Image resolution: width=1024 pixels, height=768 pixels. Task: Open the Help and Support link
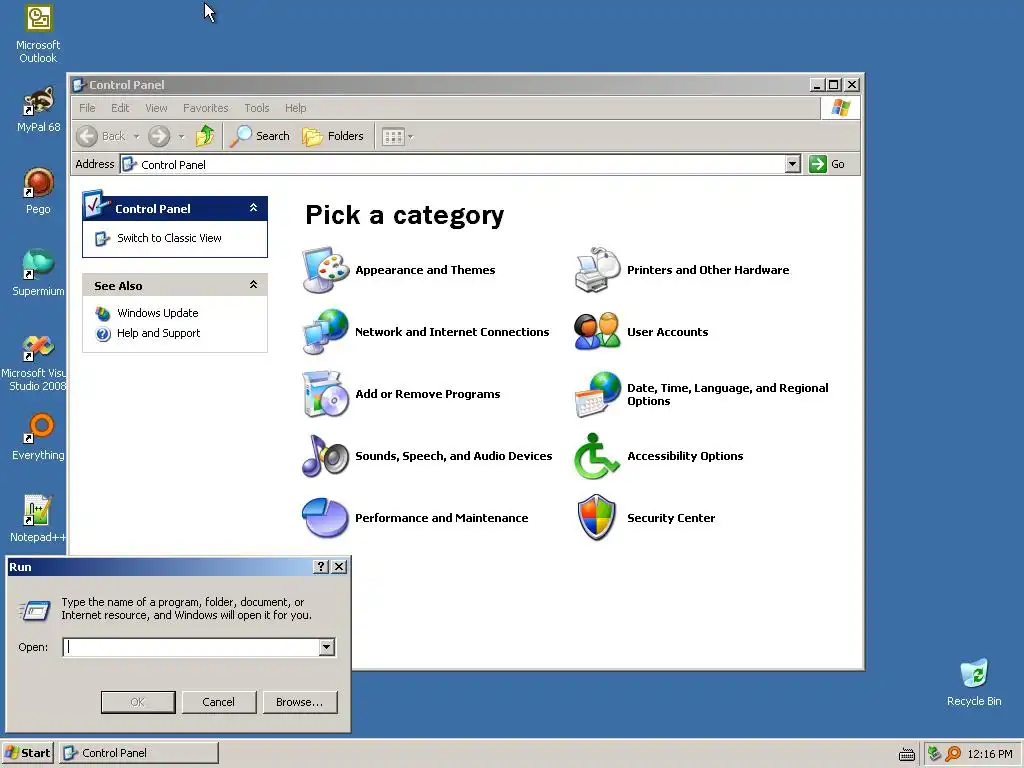pyautogui.click(x=159, y=333)
